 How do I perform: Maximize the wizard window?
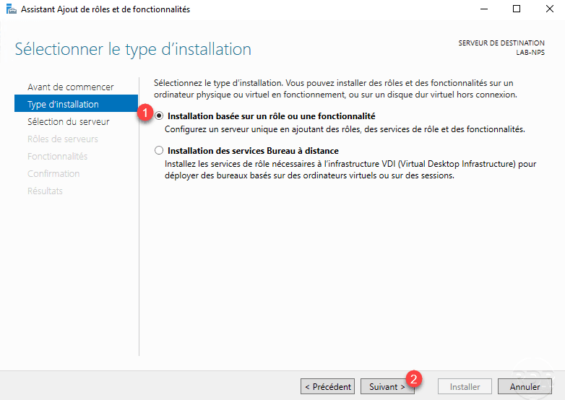[516, 9]
